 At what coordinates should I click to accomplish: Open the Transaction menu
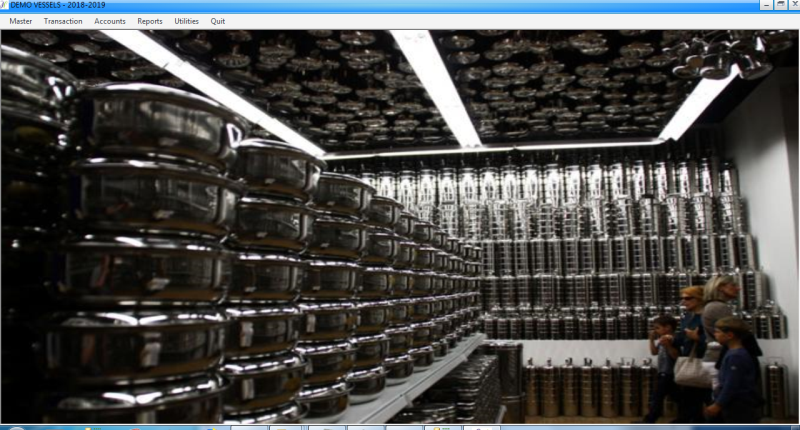[x=63, y=21]
